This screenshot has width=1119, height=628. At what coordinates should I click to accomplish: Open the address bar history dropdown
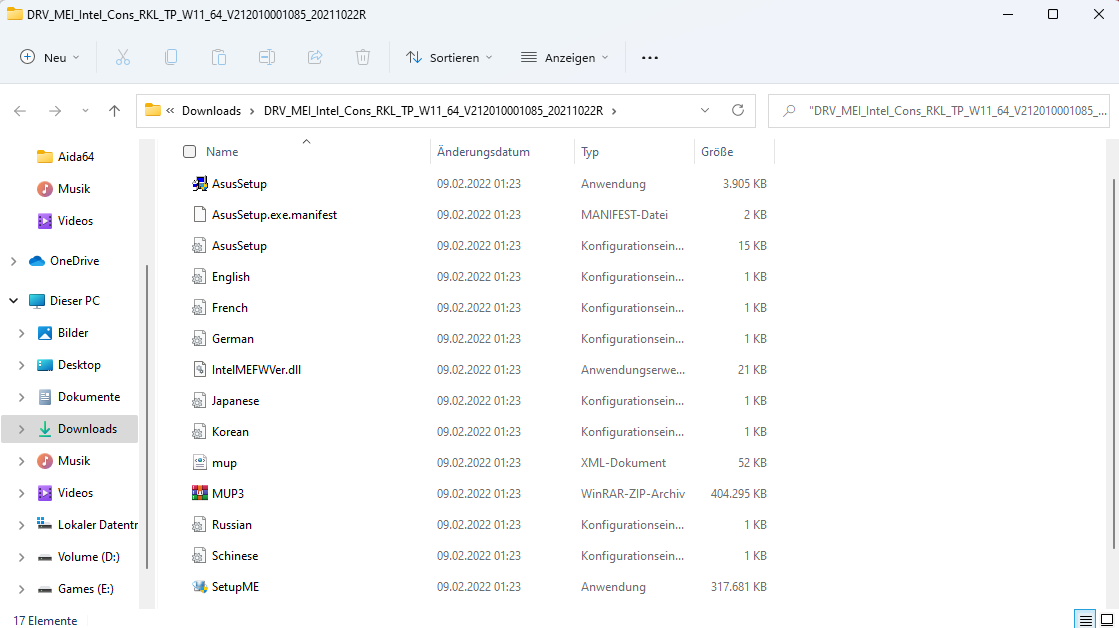705,111
